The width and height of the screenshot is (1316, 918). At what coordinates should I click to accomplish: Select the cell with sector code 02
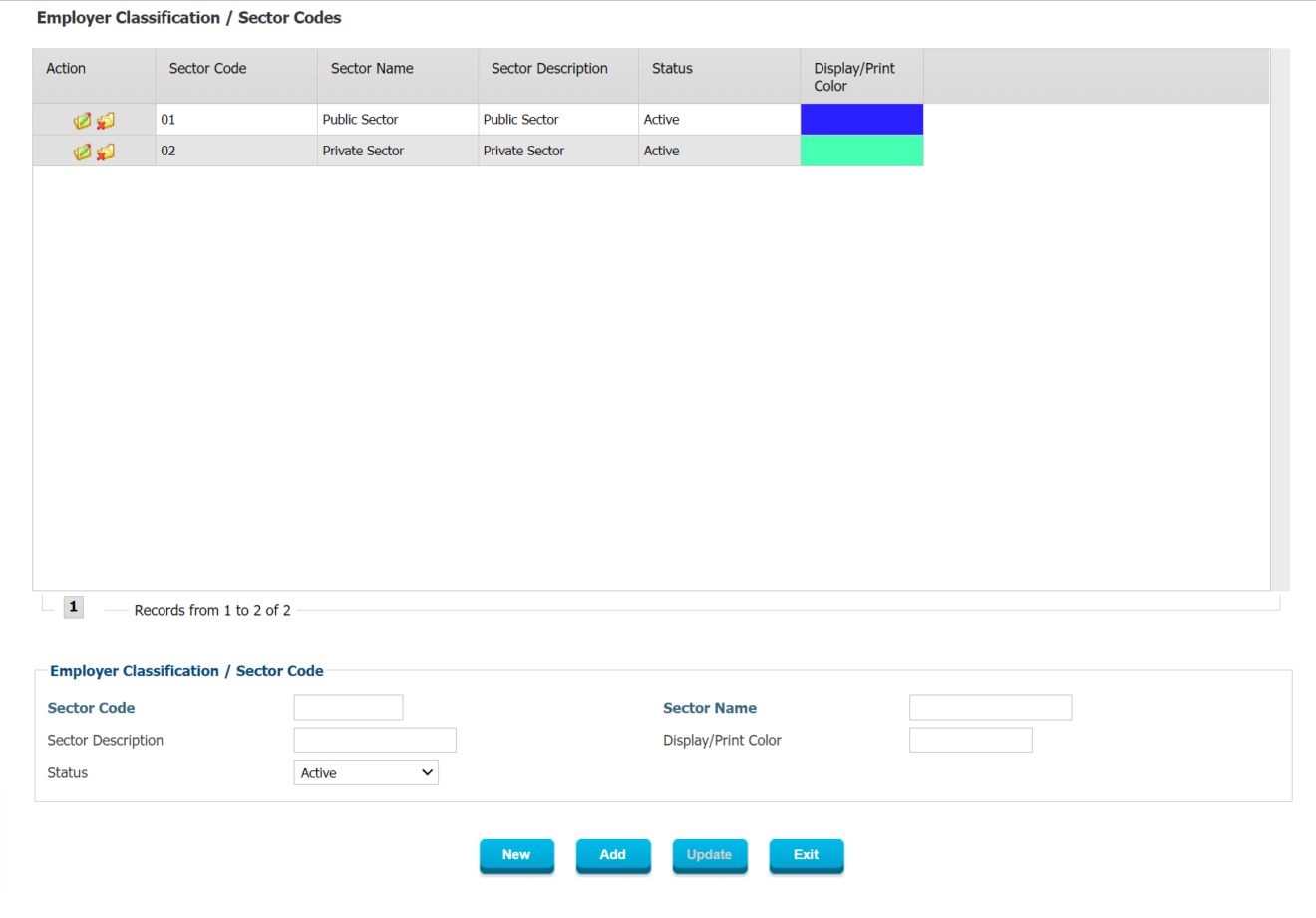[x=236, y=152]
